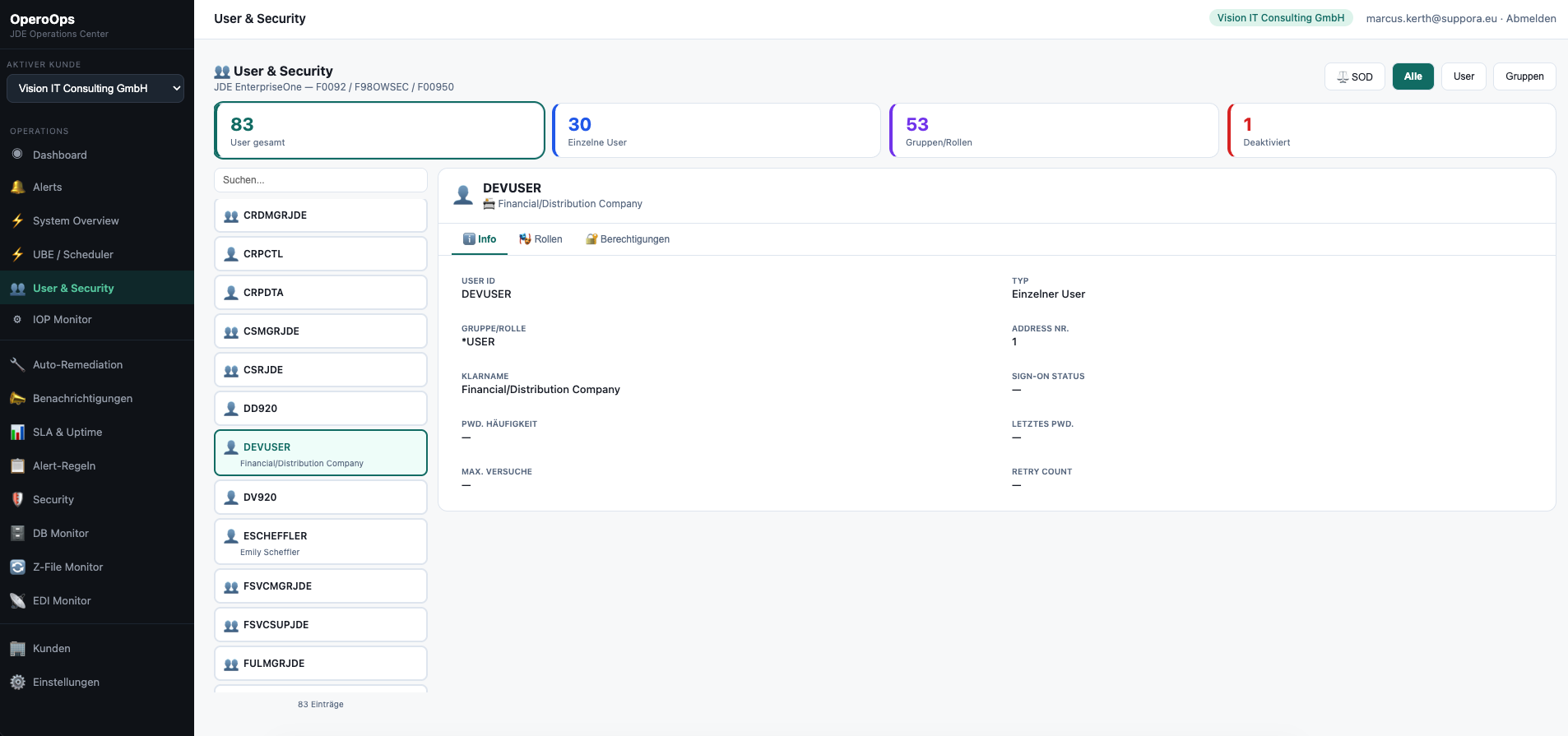Click the SOD button

tap(1354, 76)
